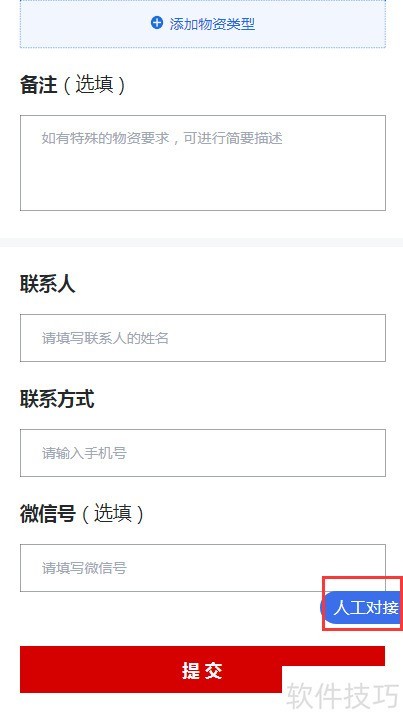Click the 请填写联系人的姓名 placeholder
403x726 pixels.
coord(105,338)
